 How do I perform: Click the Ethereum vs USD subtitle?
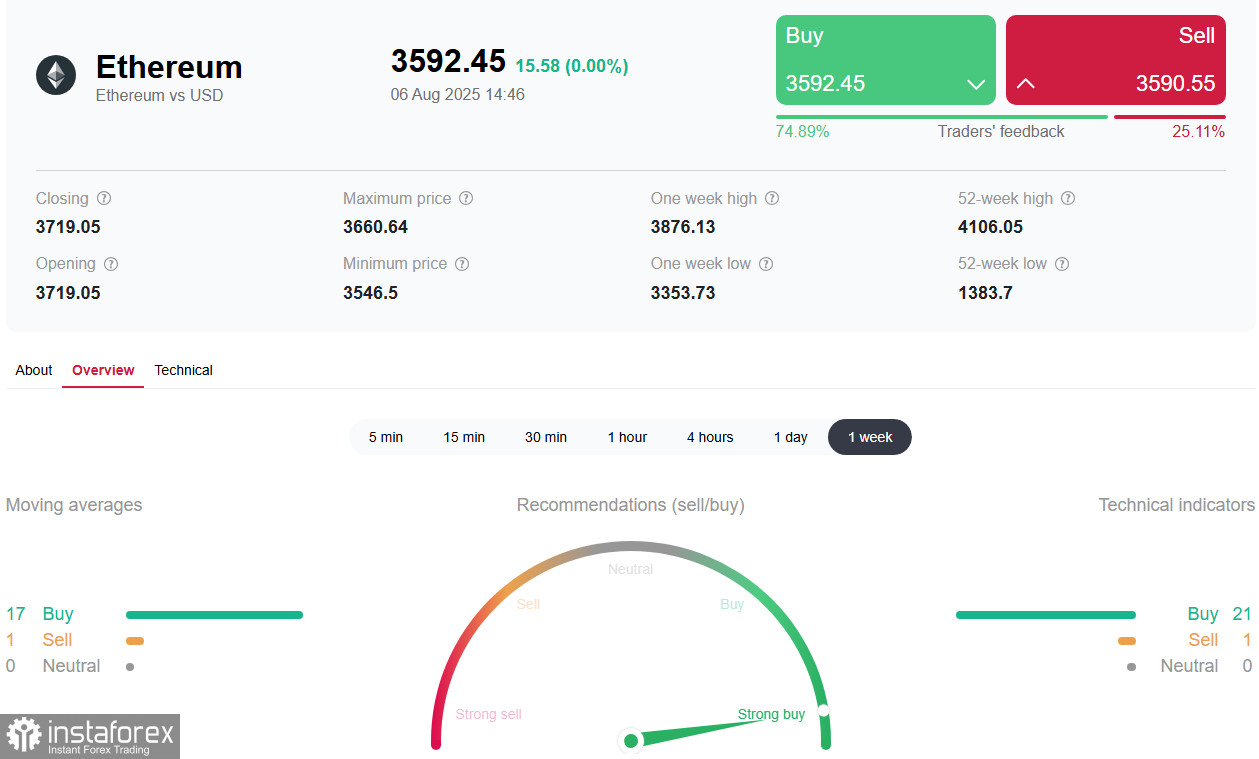coord(160,96)
